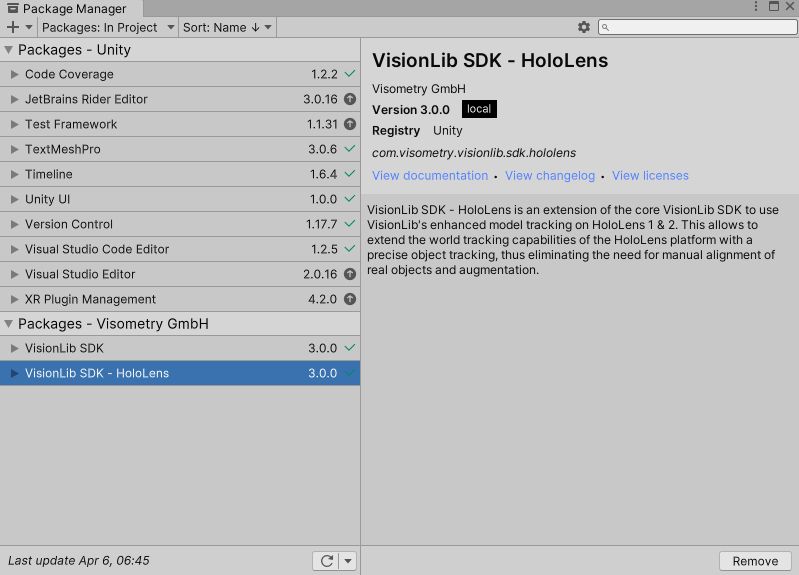
Task: Focus the package search field
Action: pos(697,28)
